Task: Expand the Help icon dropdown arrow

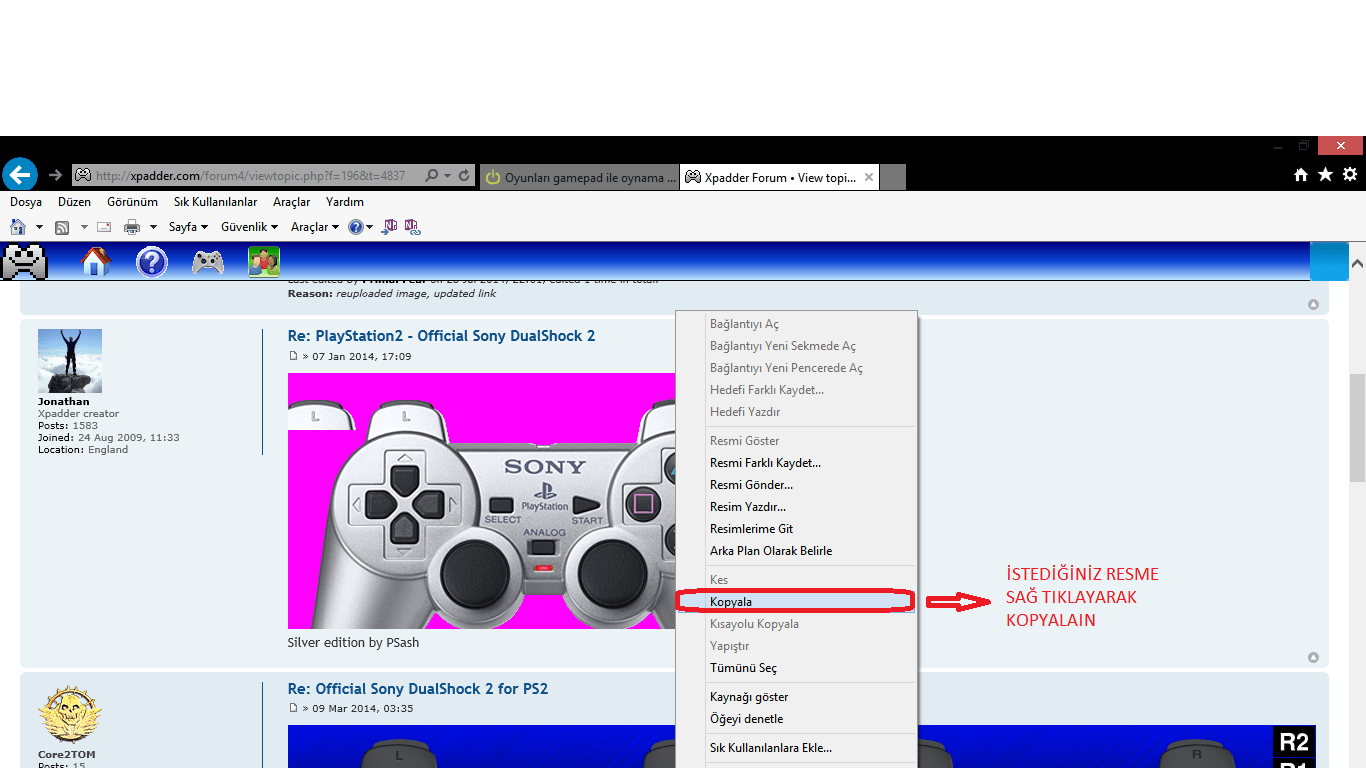Action: [x=369, y=227]
